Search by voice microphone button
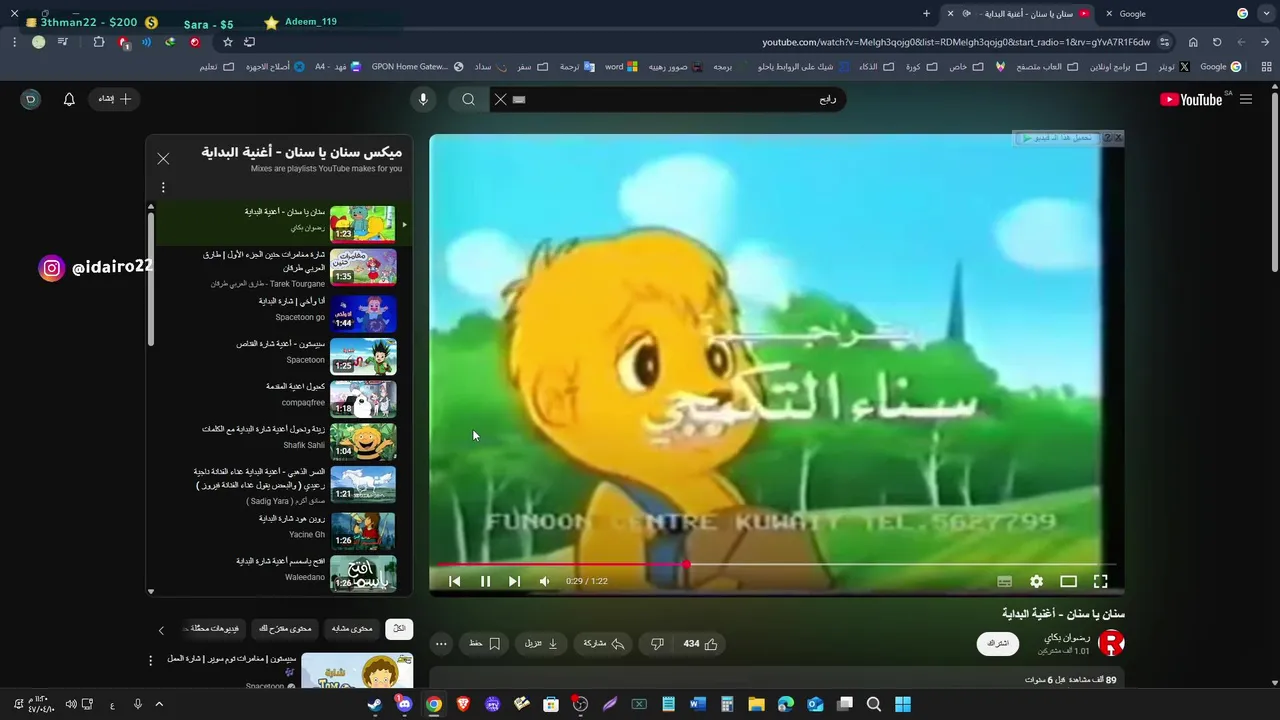The width and height of the screenshot is (1280, 720). tap(423, 99)
